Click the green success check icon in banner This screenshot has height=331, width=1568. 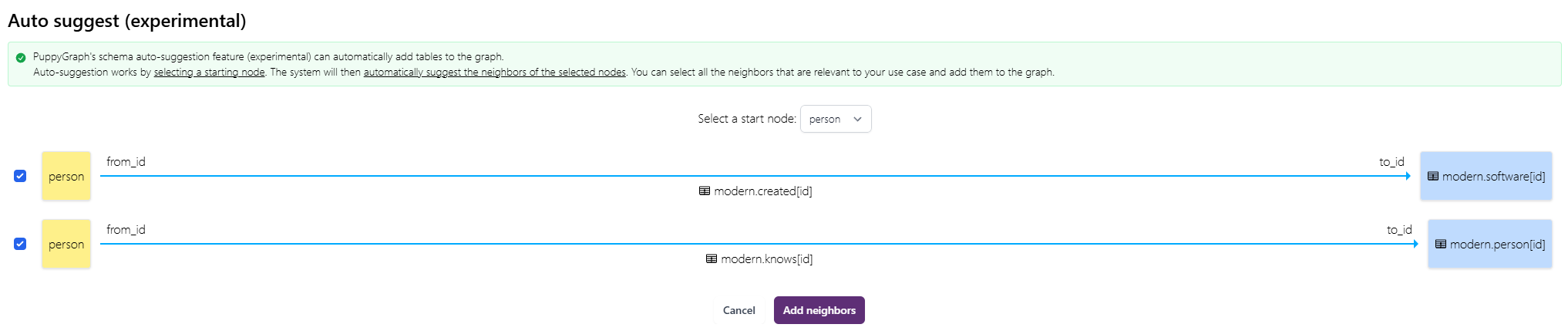coord(21,57)
